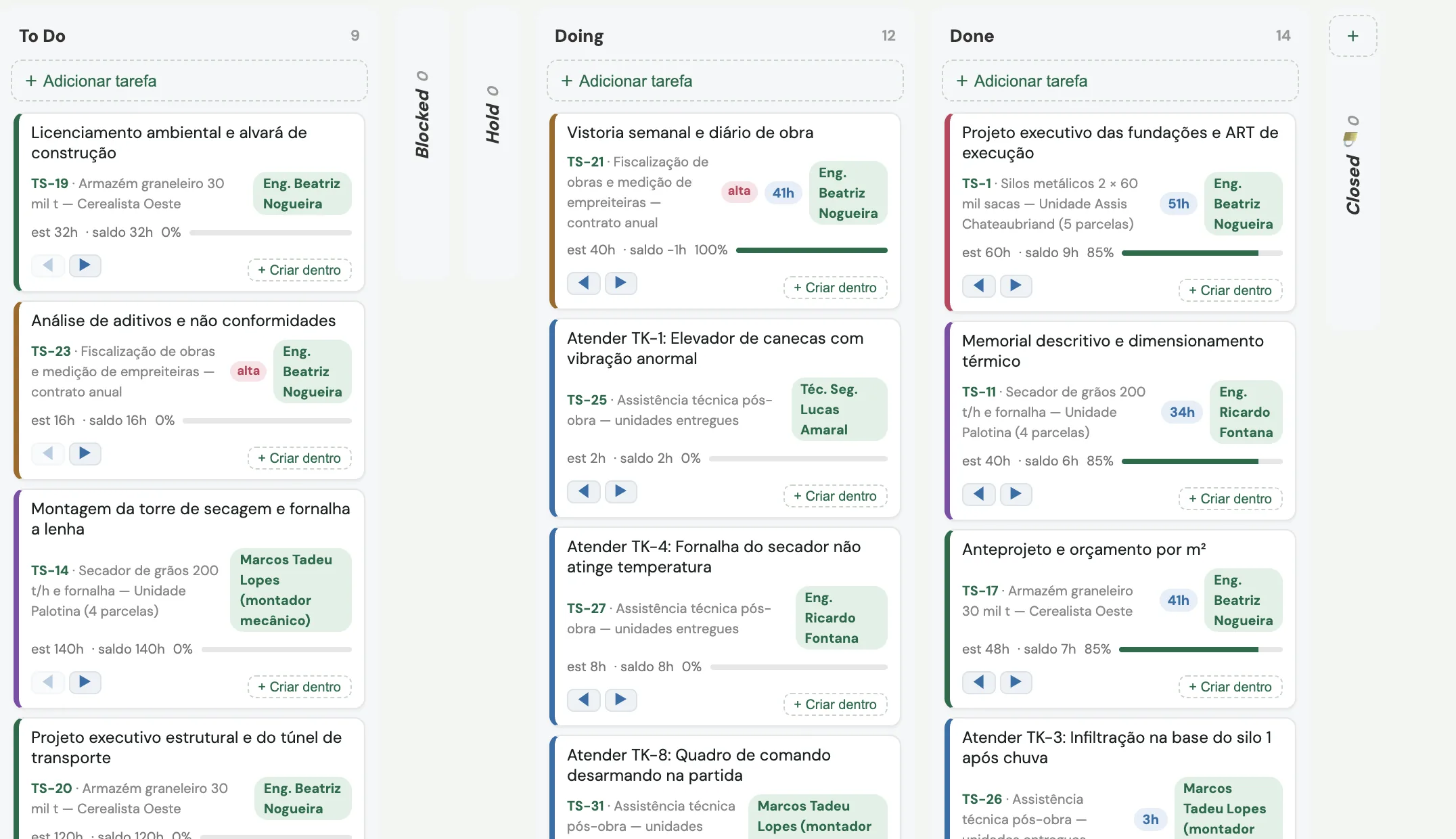Click 'Criar dentro' on 'Vistoria semanal' card
Viewport: 1456px width, 839px height.
click(x=836, y=288)
